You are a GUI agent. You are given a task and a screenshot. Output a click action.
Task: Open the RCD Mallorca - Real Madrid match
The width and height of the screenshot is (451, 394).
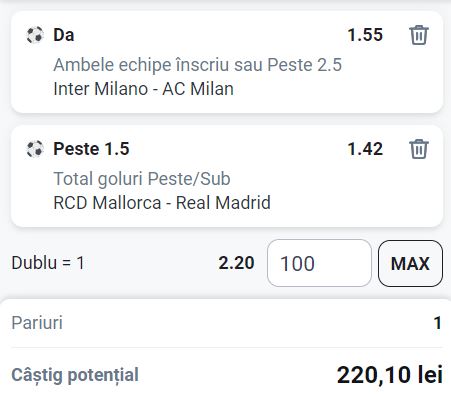pos(162,203)
